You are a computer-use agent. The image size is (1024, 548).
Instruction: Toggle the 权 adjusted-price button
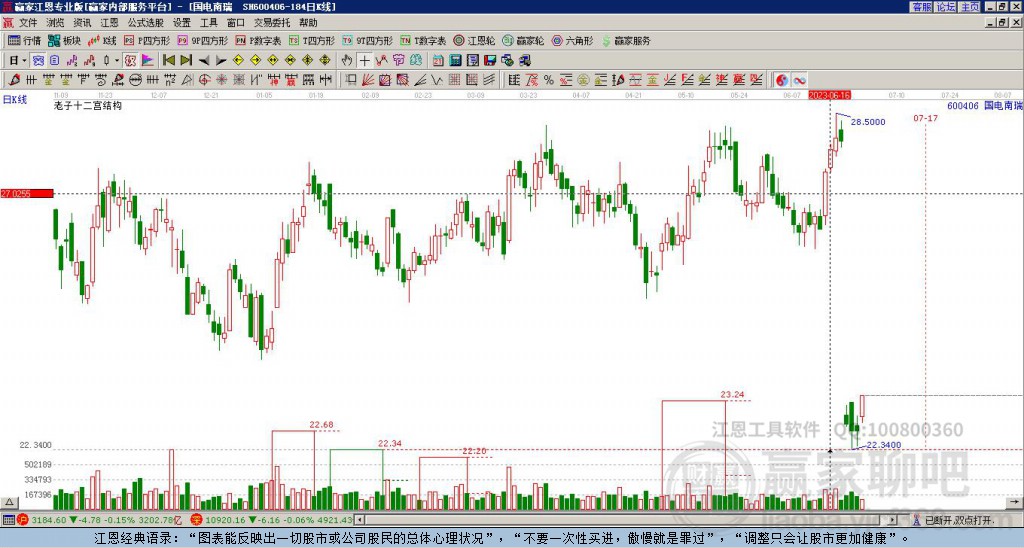tap(130, 60)
